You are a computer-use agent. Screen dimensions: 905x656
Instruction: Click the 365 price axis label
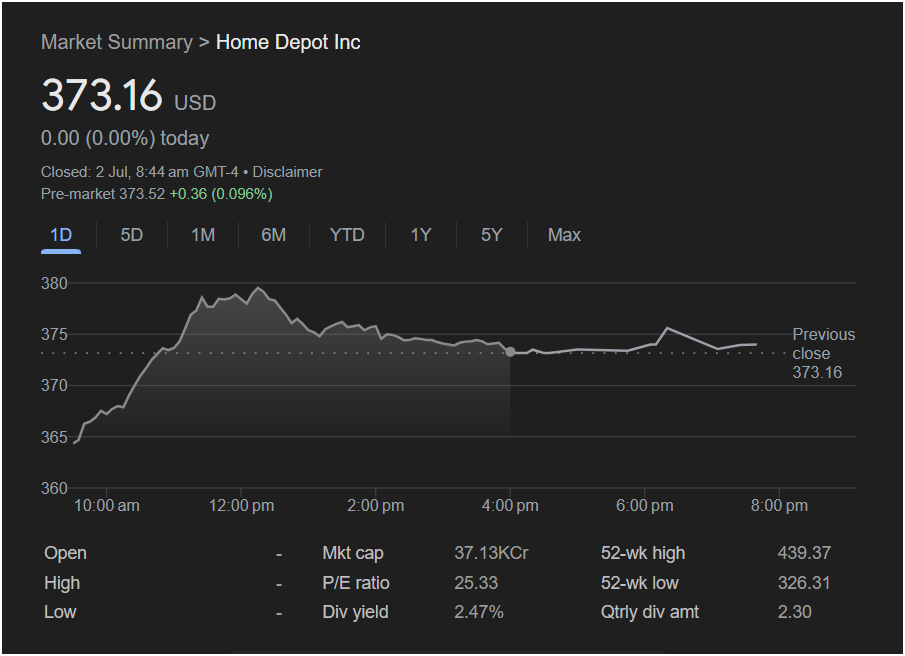click(x=54, y=437)
